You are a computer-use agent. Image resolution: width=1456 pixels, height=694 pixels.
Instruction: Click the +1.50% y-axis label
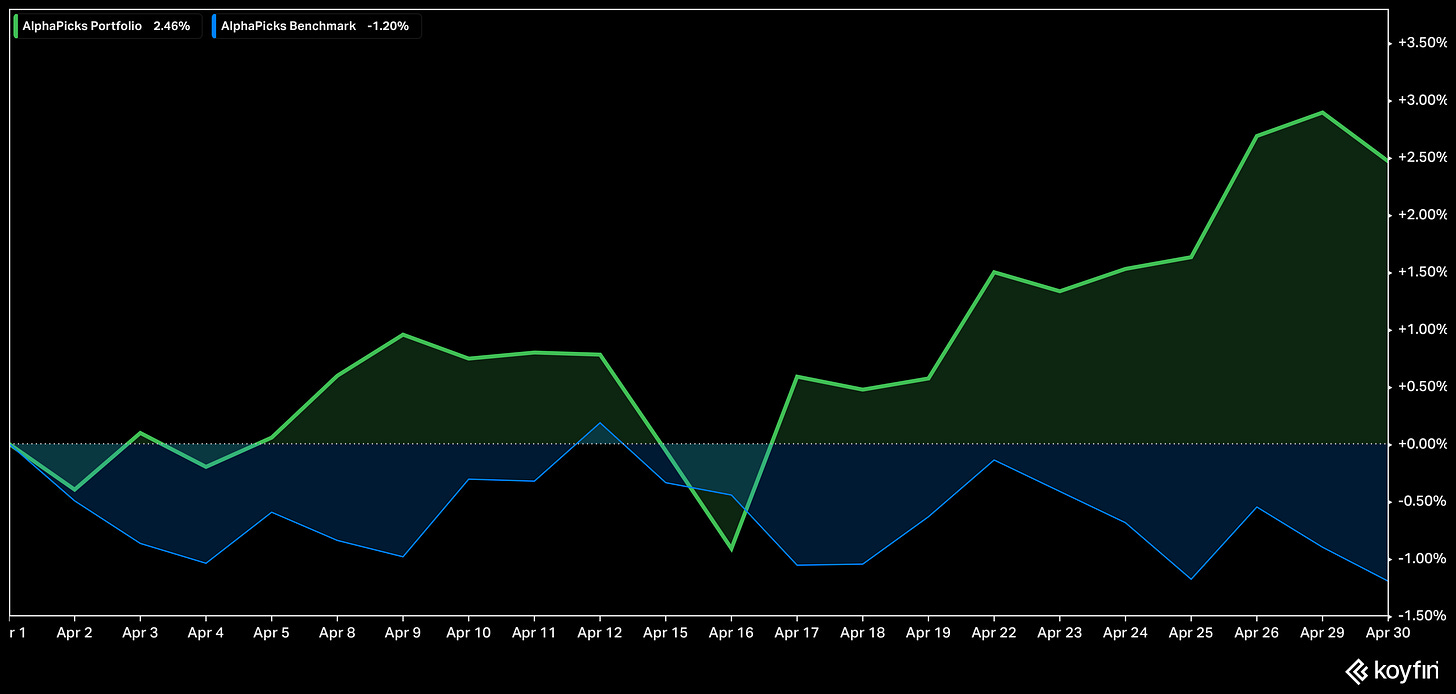pos(1424,272)
